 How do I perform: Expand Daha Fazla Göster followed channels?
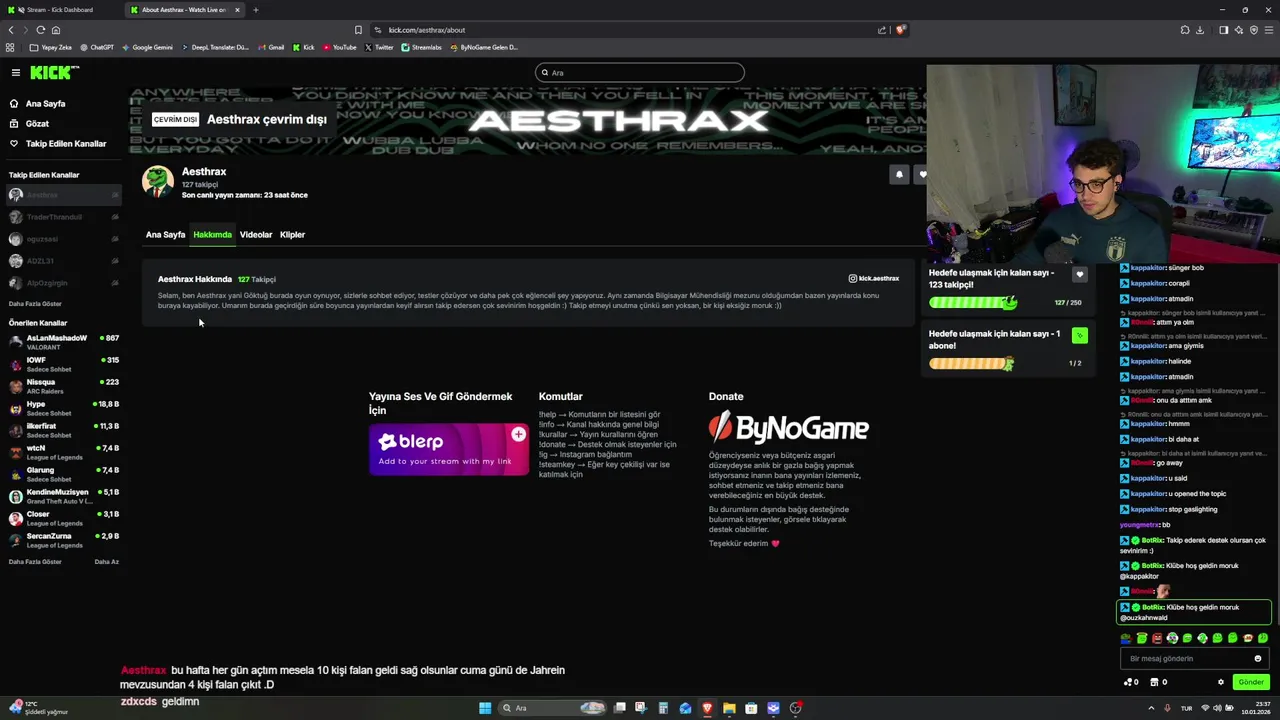click(x=35, y=304)
